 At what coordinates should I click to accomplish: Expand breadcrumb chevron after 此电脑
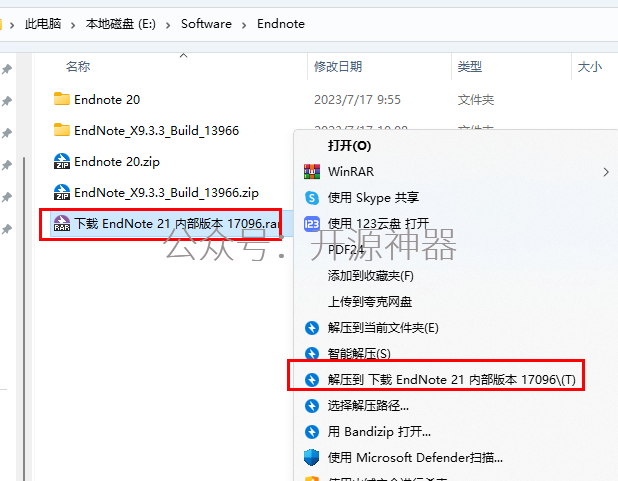[x=73, y=25]
